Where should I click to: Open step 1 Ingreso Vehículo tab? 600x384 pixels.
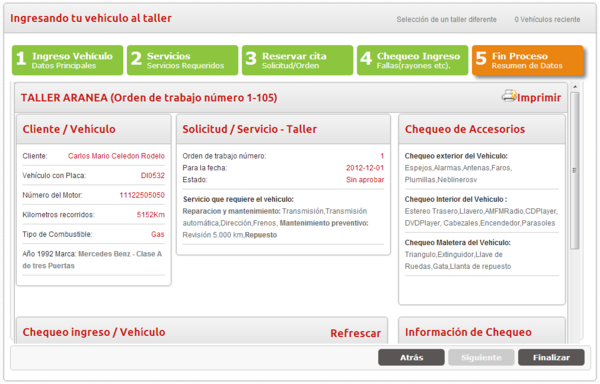point(67,60)
